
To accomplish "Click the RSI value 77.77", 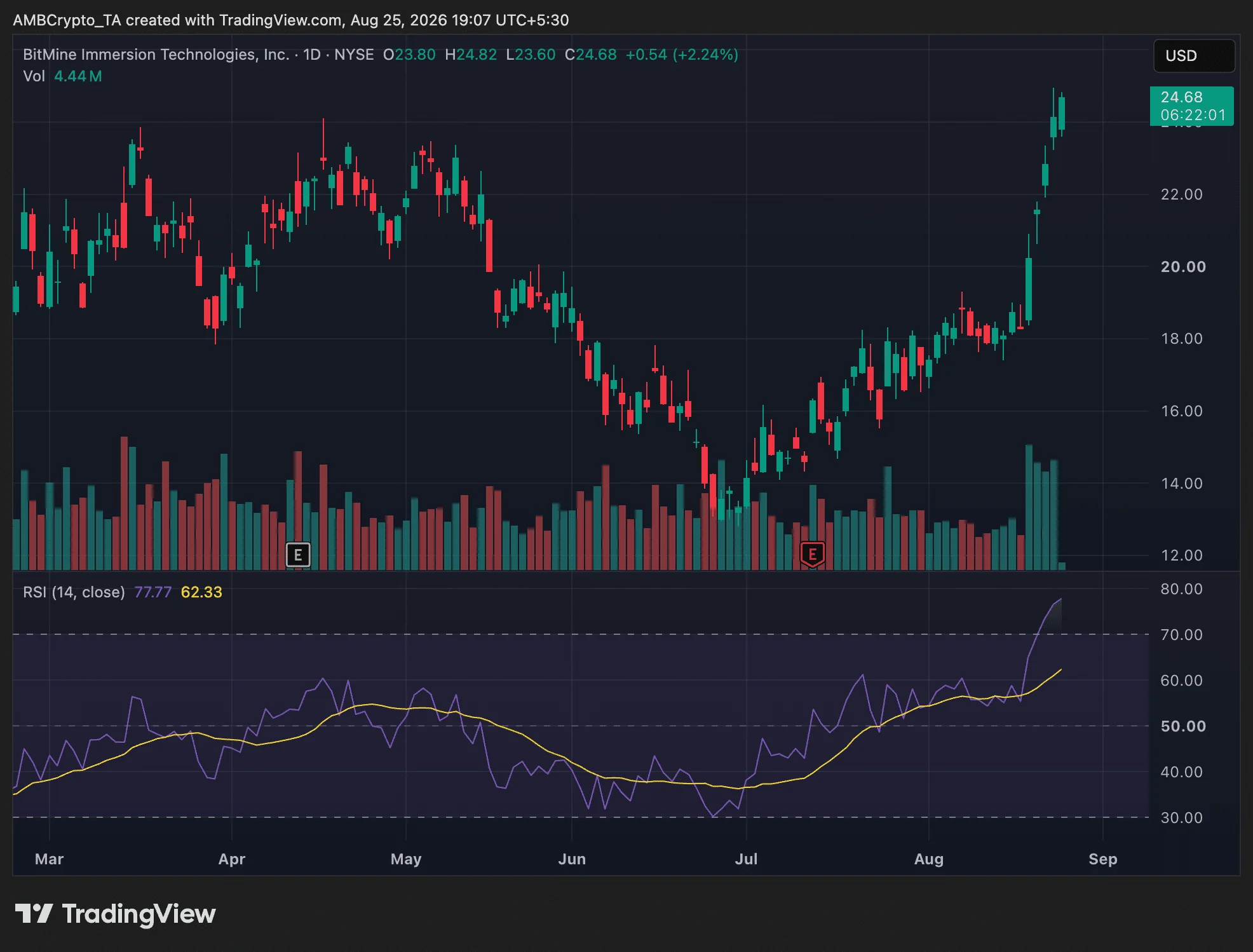I will click(x=153, y=592).
